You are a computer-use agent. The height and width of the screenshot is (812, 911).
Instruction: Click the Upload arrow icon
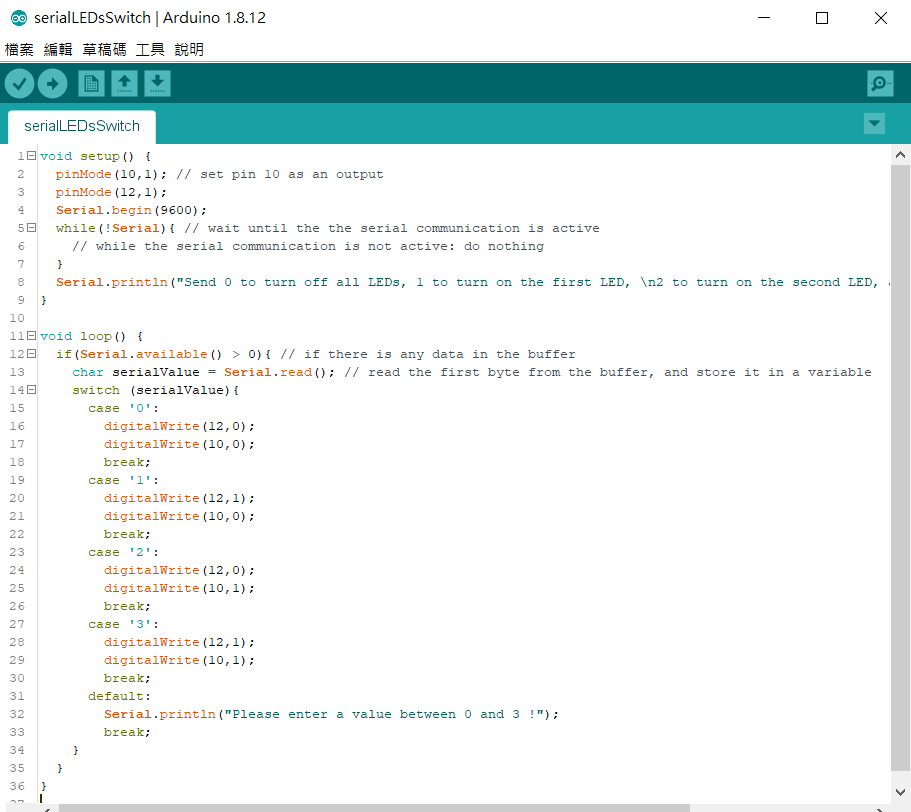click(x=53, y=83)
